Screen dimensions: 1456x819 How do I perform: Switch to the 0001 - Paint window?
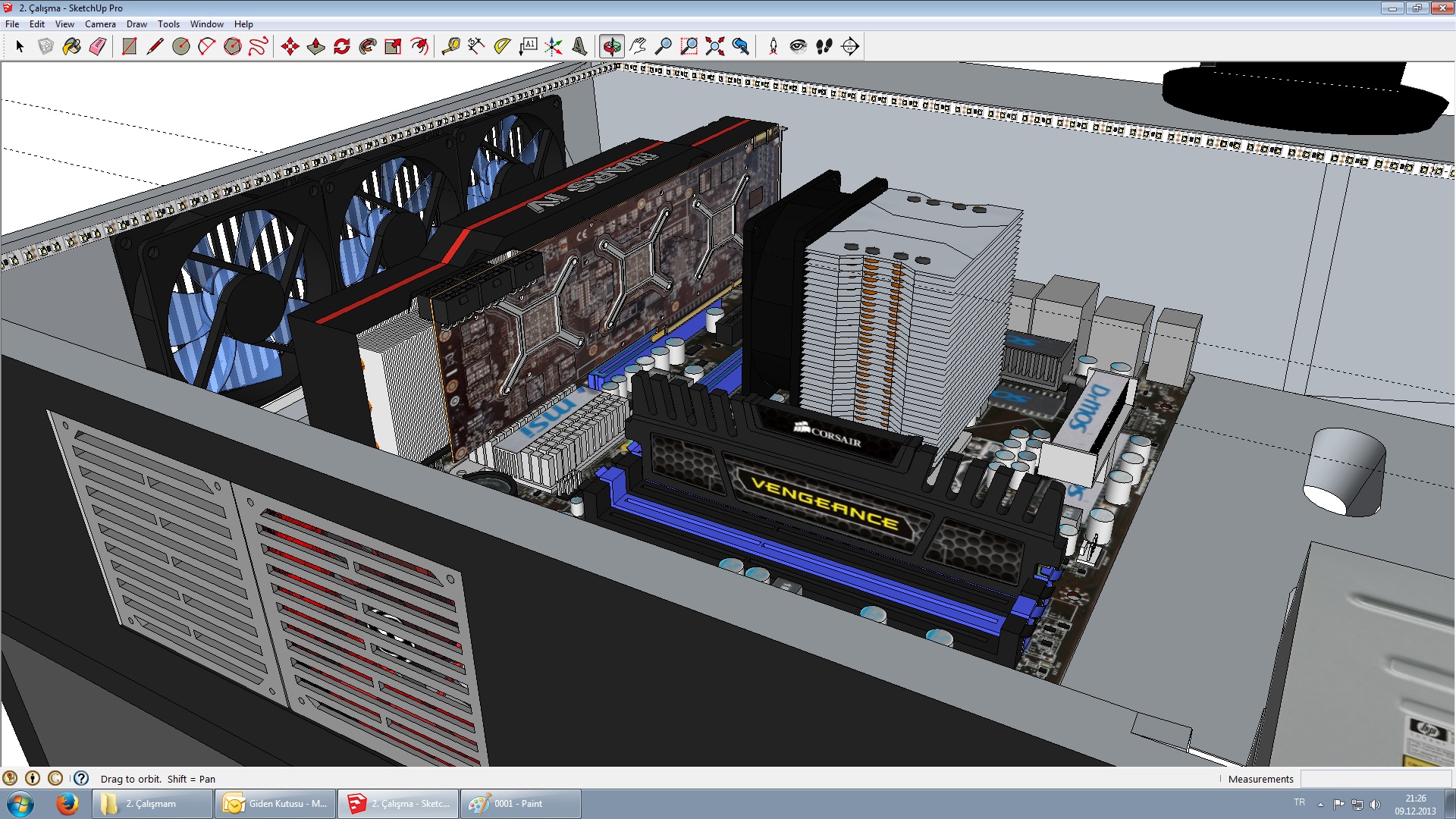521,804
